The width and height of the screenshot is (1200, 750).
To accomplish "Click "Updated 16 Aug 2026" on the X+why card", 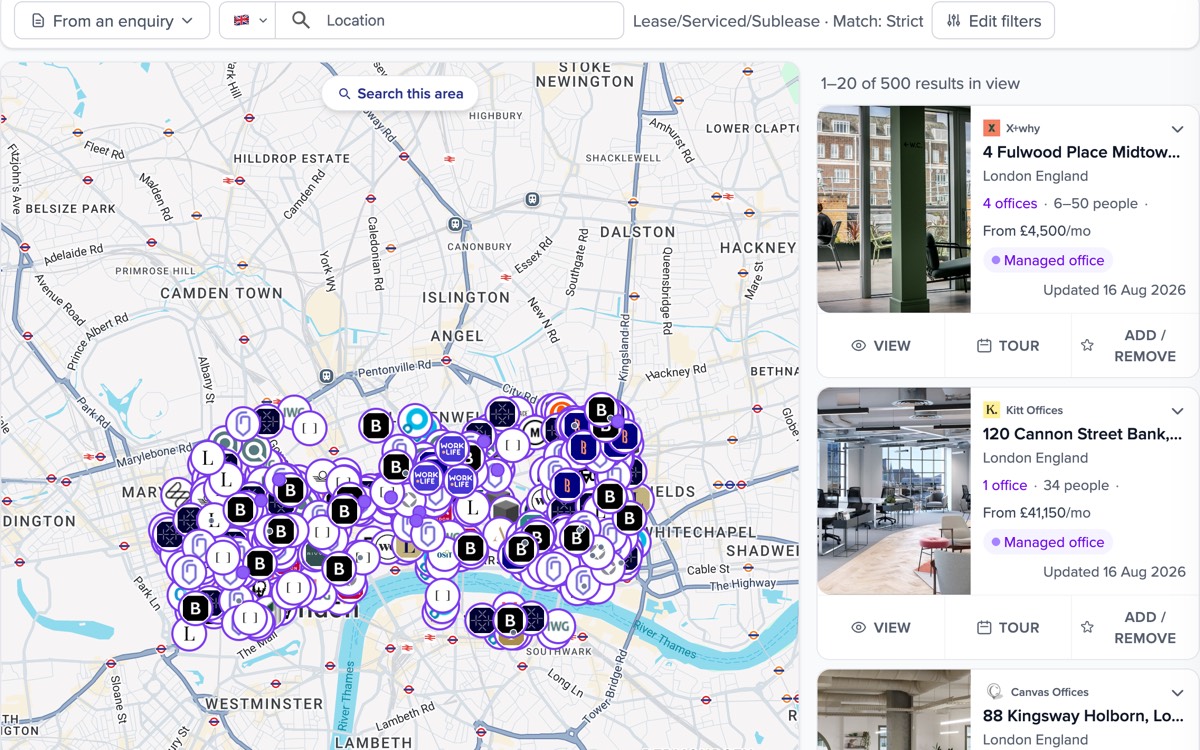I will (x=1114, y=290).
